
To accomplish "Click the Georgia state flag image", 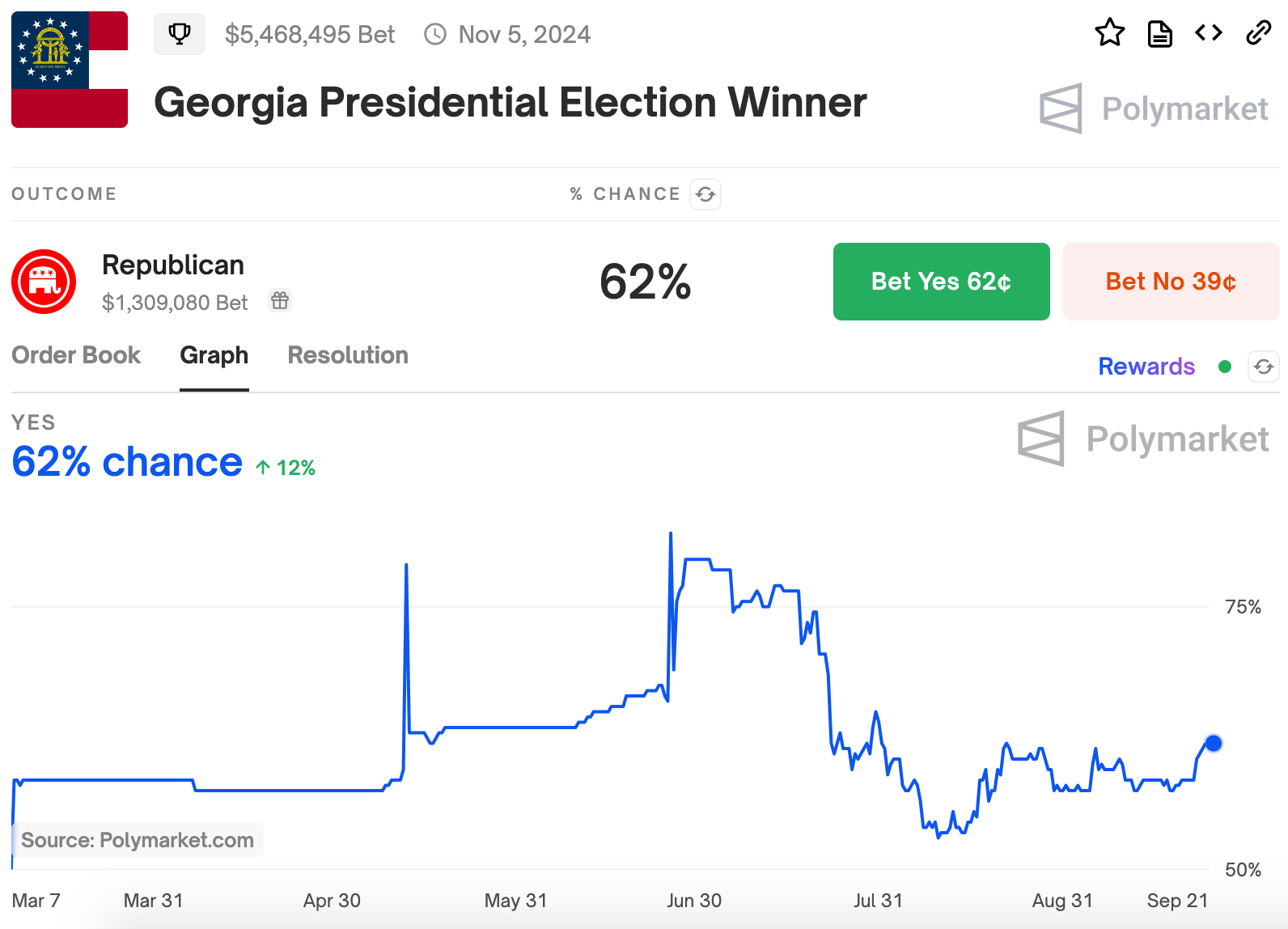I will [x=70, y=70].
